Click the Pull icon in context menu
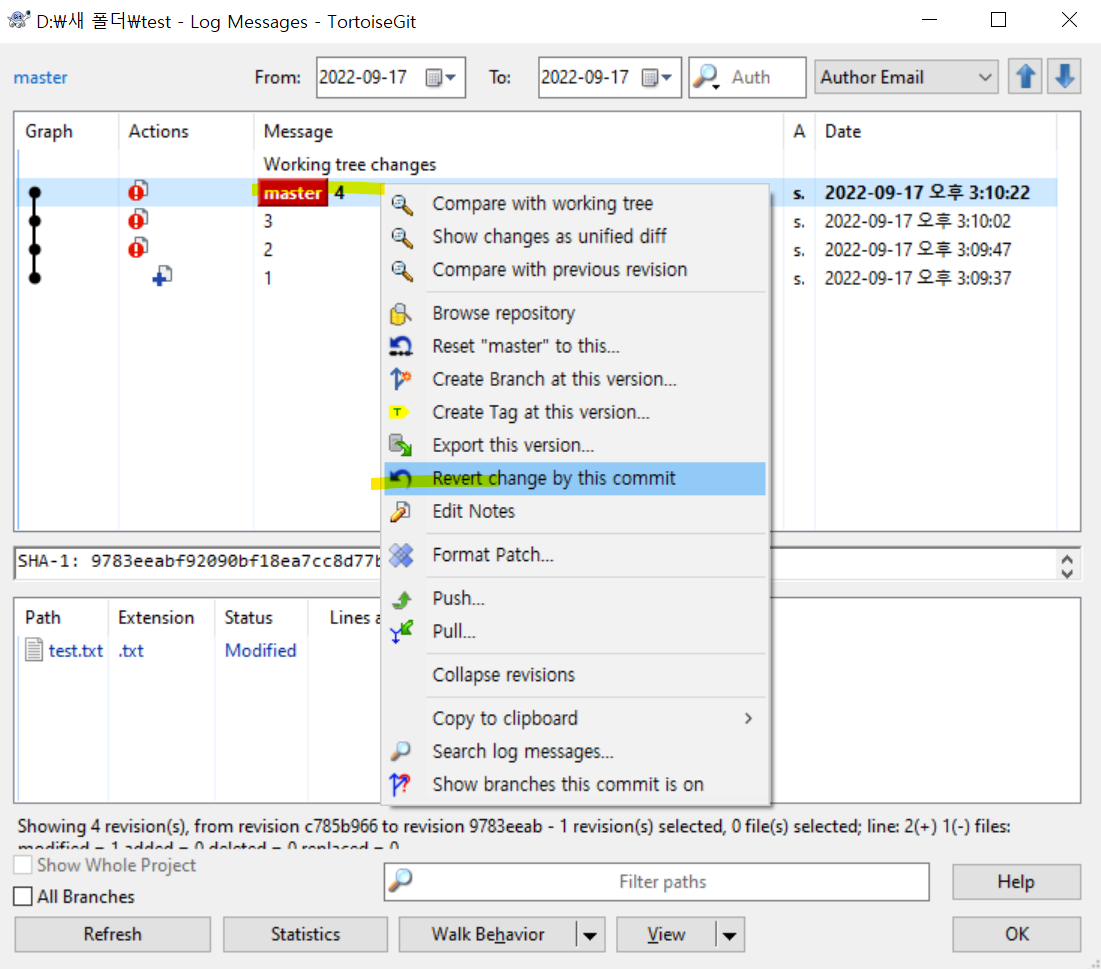The image size is (1101, 969). (401, 631)
